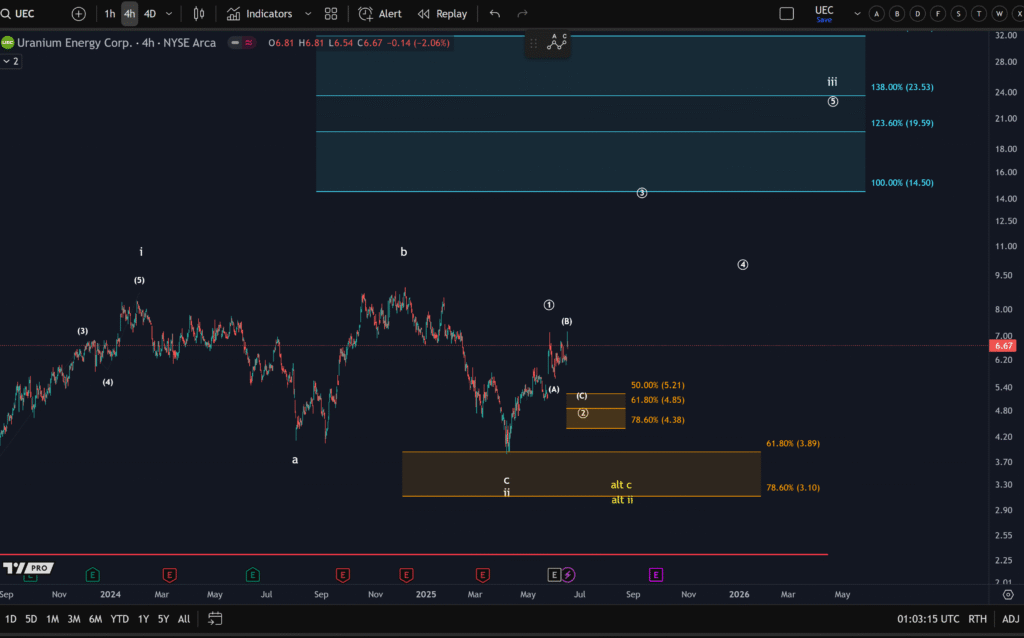Click the 01:03:15 UTC timezone clock
Screen dimensions: 1024x638
(x=928, y=619)
